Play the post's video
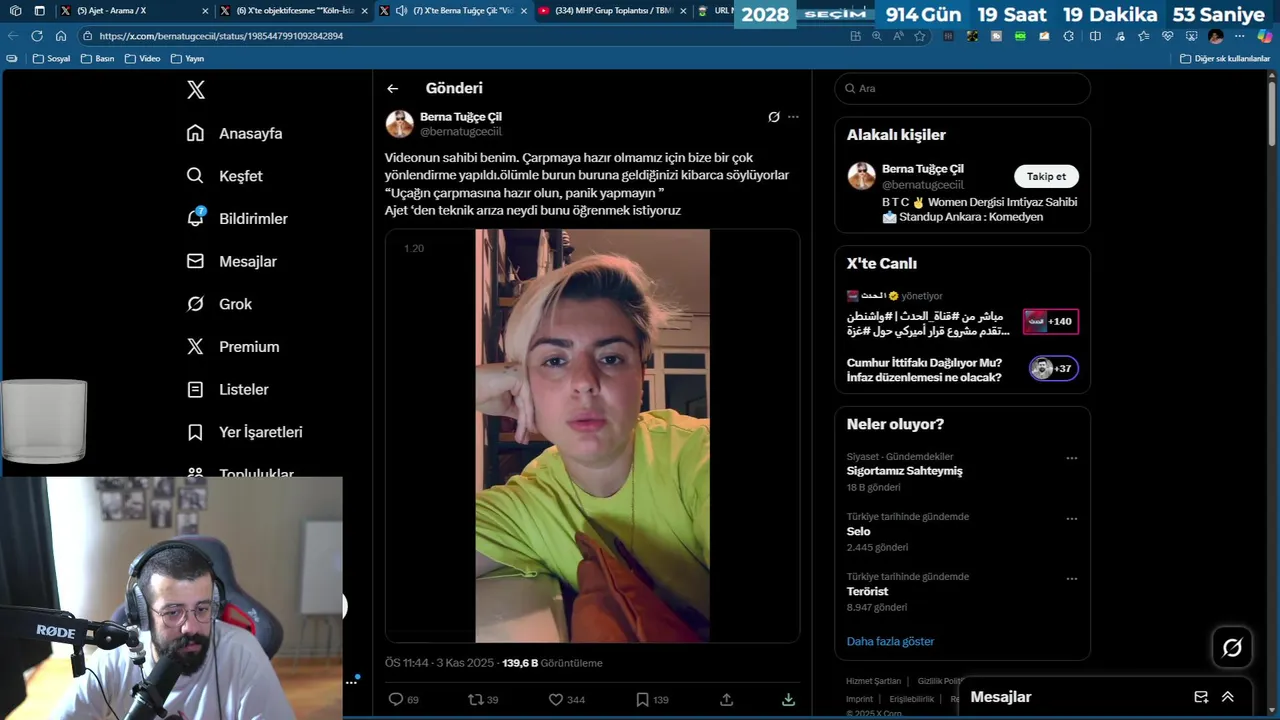Image resolution: width=1280 pixels, height=720 pixels. coord(592,436)
